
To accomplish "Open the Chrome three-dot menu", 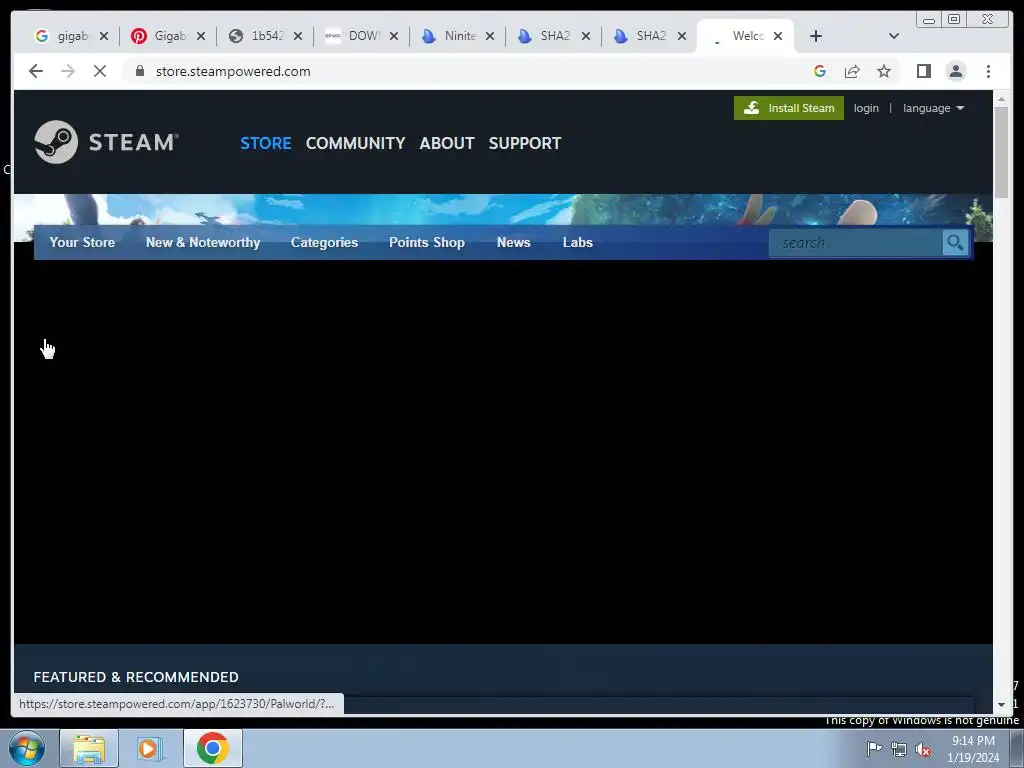I will 988,71.
